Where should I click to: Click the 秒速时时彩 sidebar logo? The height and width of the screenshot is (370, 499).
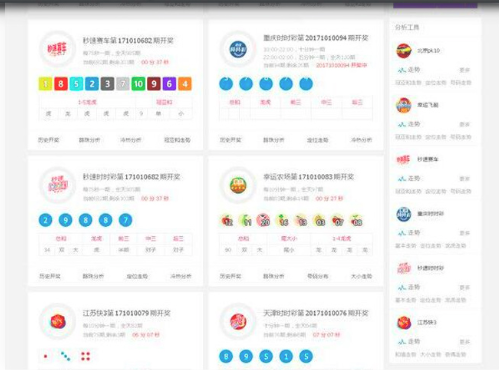[404, 268]
